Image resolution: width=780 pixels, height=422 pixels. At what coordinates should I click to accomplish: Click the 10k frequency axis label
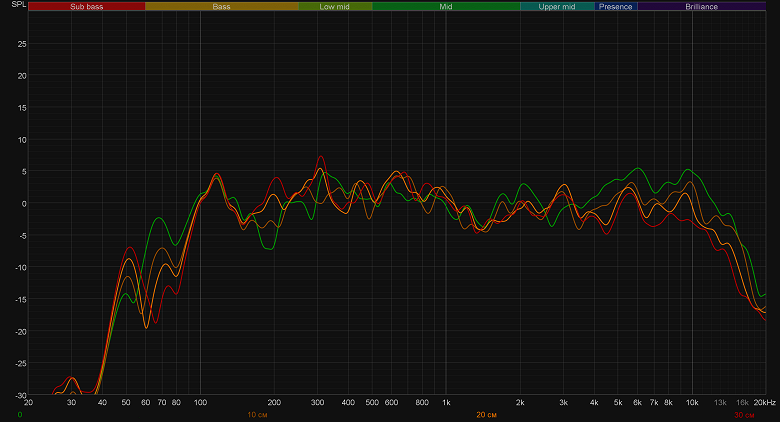pos(692,403)
